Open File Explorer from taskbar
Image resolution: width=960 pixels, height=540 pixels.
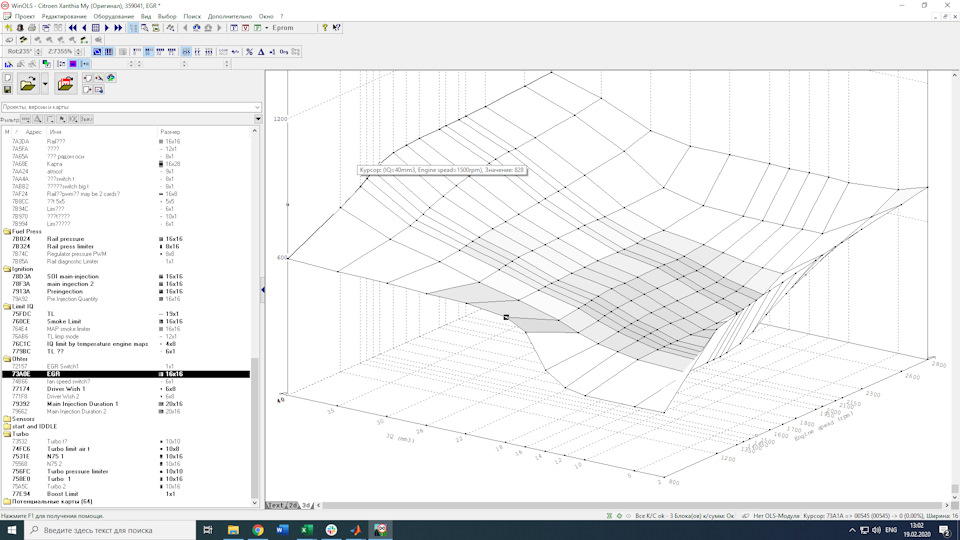tap(233, 530)
